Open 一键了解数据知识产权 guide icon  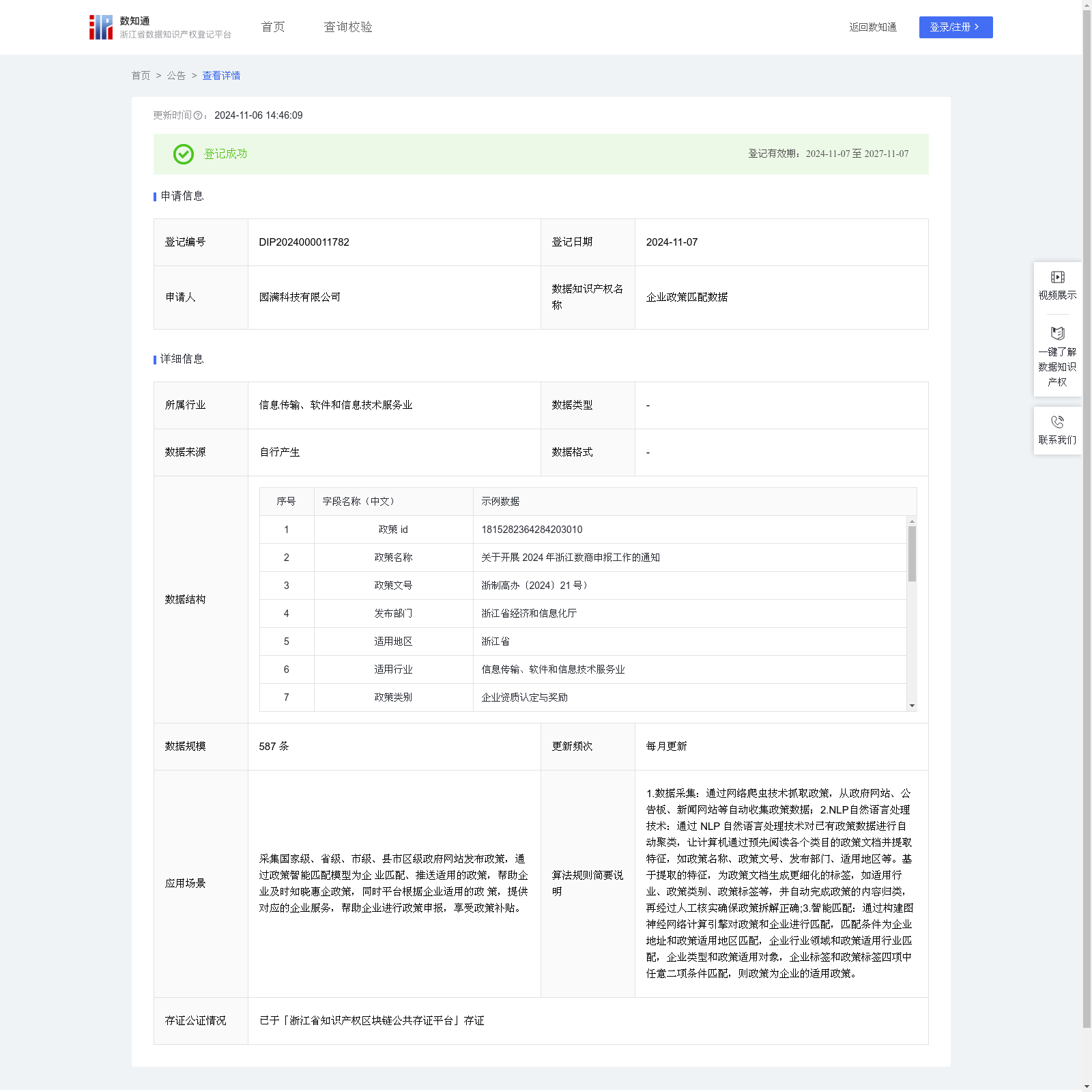[x=1057, y=334]
